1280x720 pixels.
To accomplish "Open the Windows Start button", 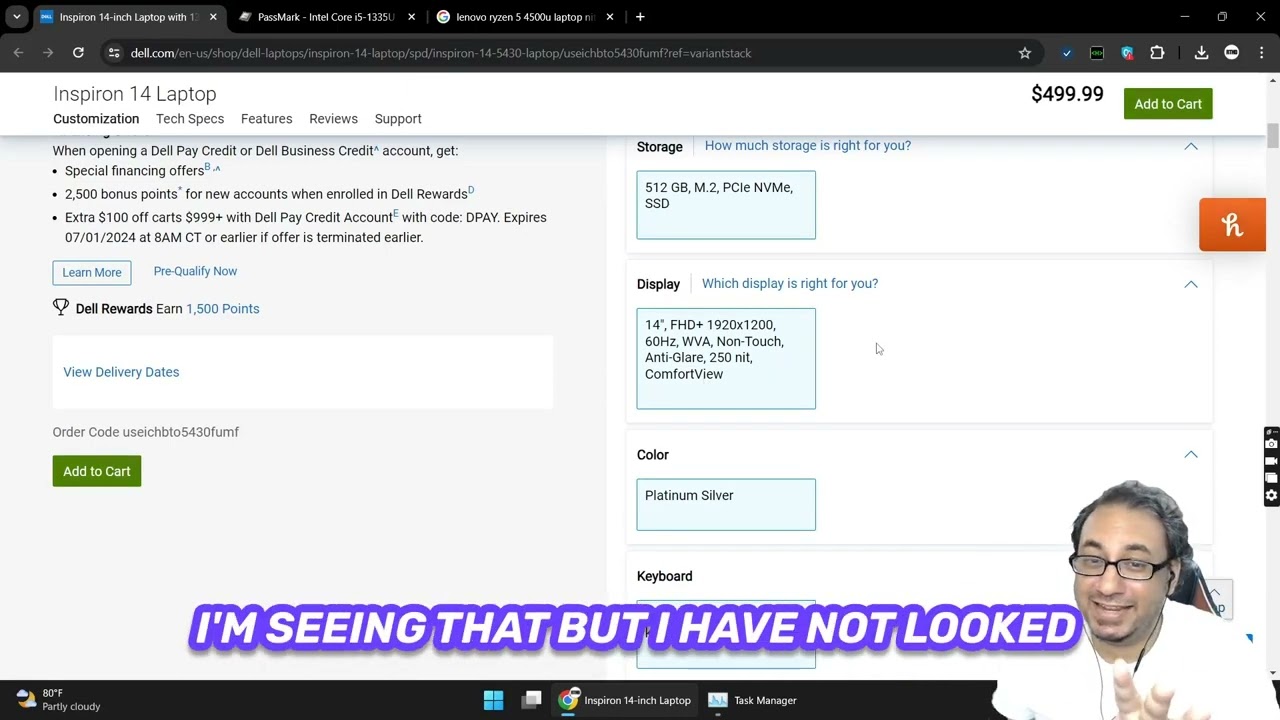I will point(494,700).
